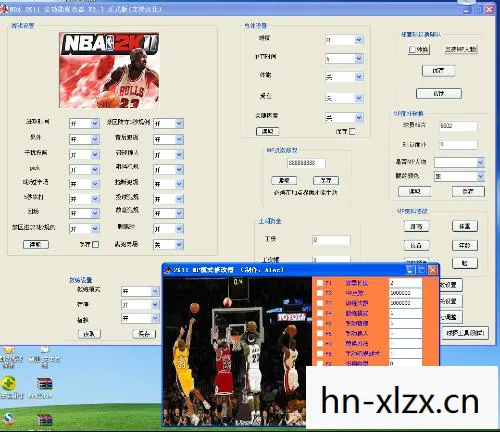Click the value field beside F1
500x432 pixels.
tap(405, 283)
